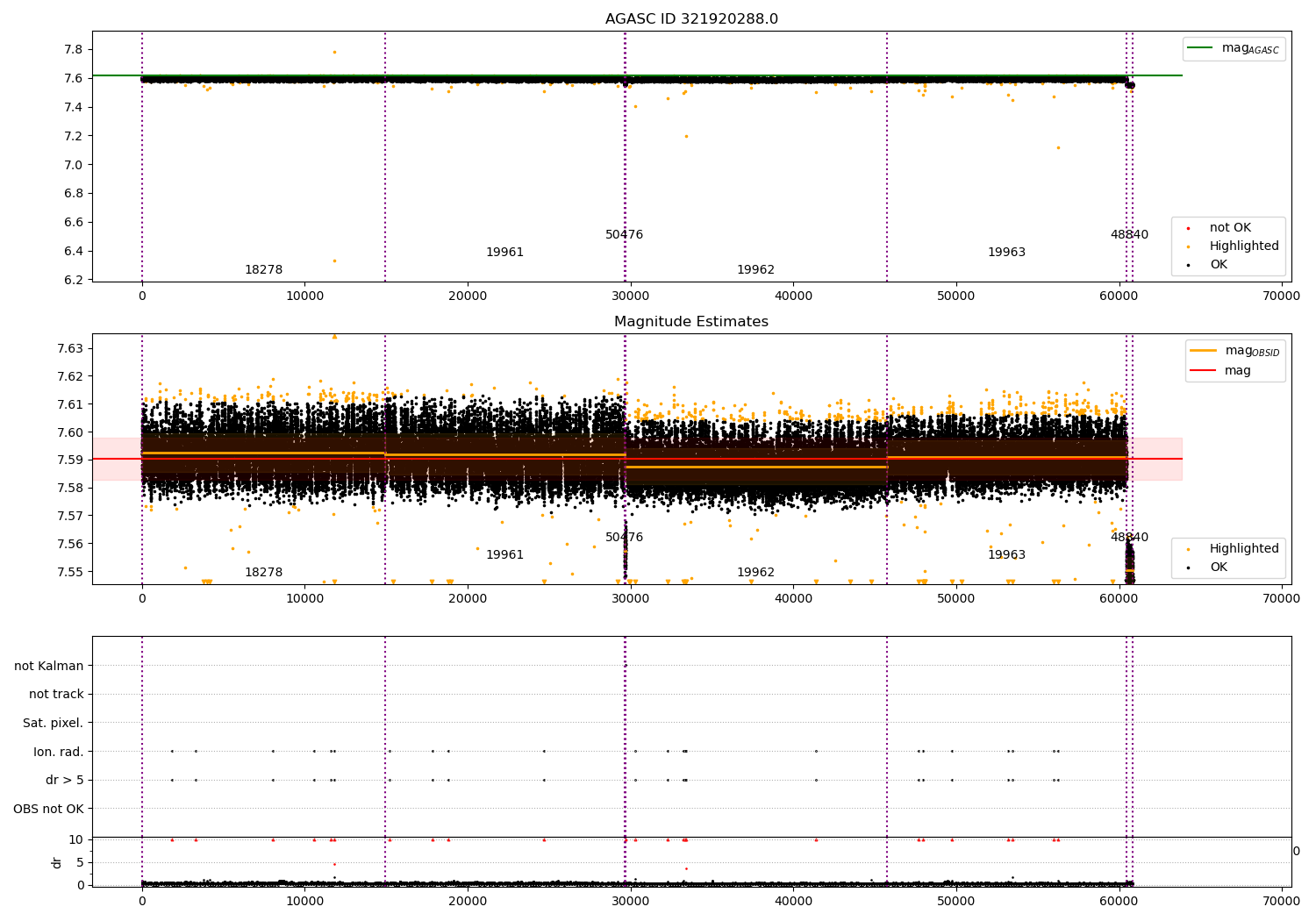Click y-axis tick '5' on the dr subplot
This screenshot has height=921, width=1316.
pos(80,862)
